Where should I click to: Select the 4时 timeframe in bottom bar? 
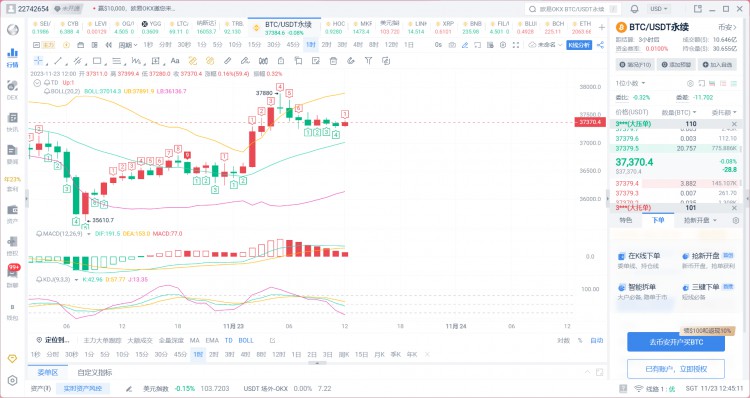245,354
